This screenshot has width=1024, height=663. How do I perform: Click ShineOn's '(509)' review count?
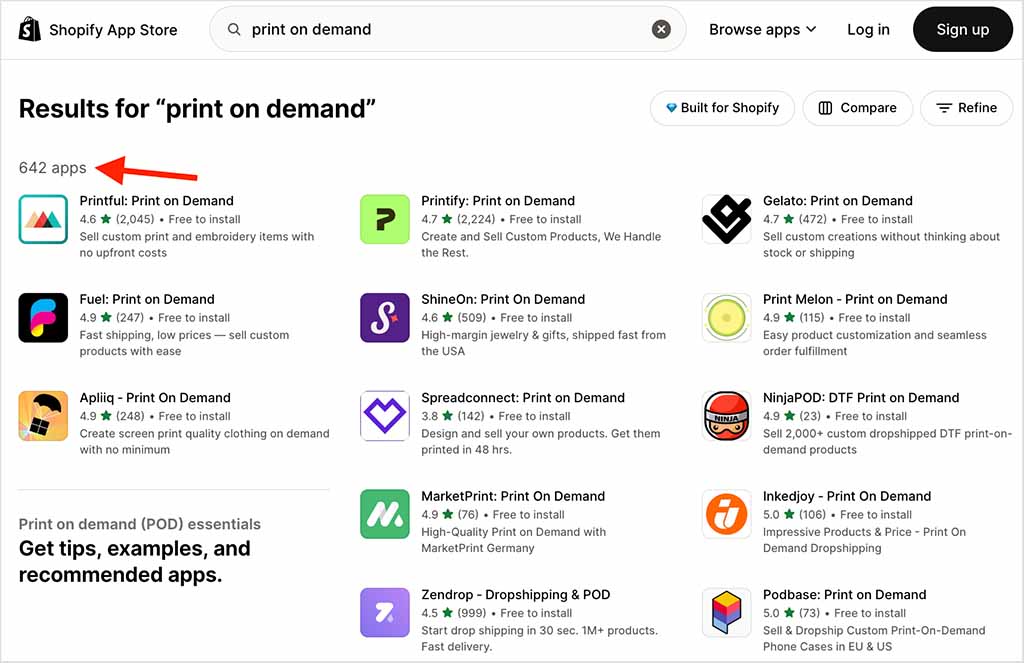point(471,317)
